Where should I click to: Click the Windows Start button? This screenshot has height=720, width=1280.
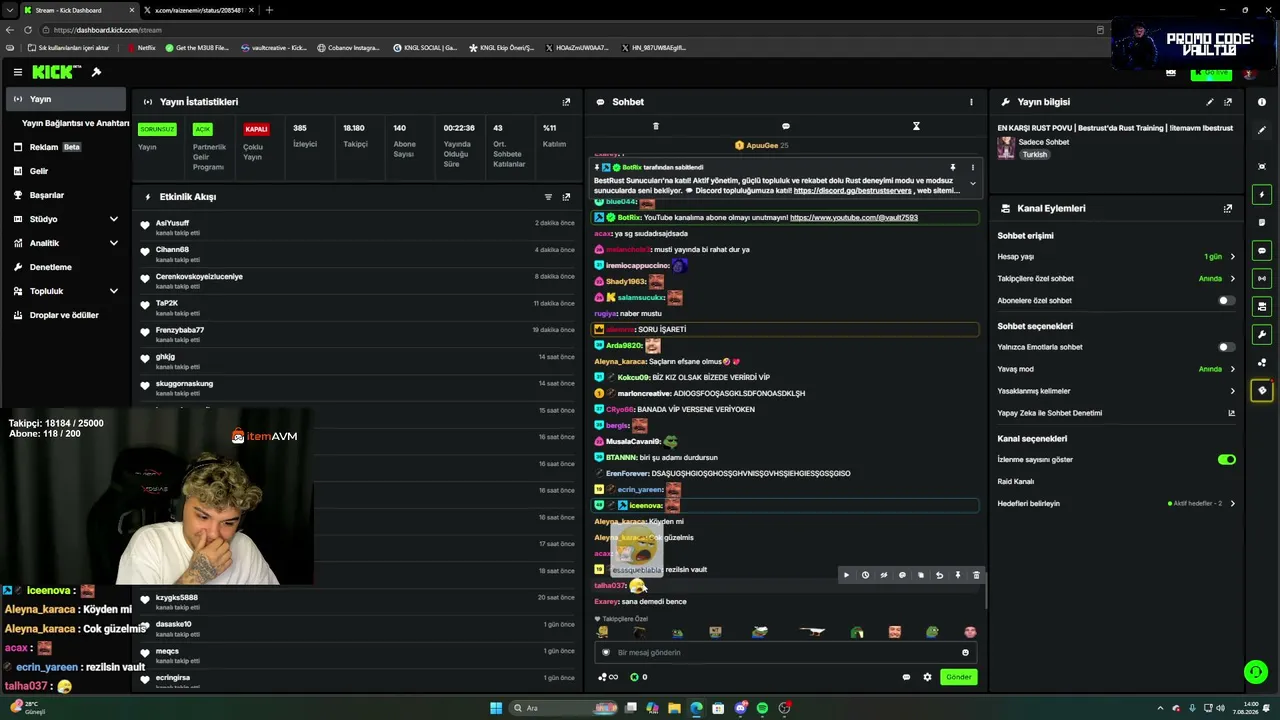tap(496, 708)
